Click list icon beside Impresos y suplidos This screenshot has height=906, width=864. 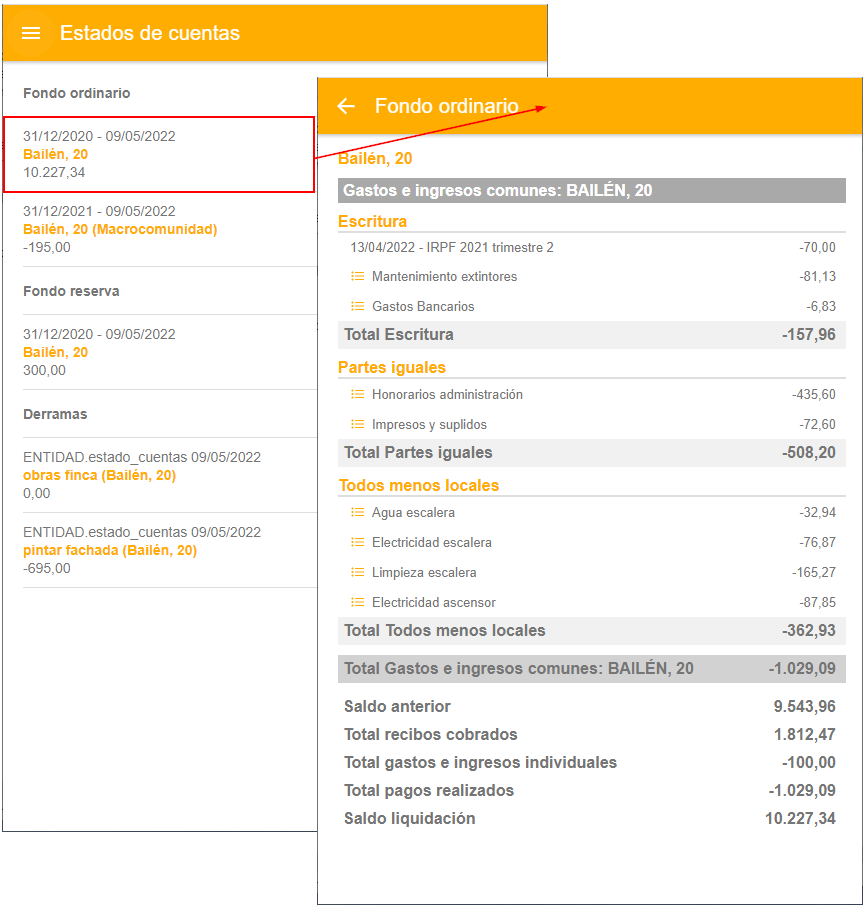click(358, 424)
